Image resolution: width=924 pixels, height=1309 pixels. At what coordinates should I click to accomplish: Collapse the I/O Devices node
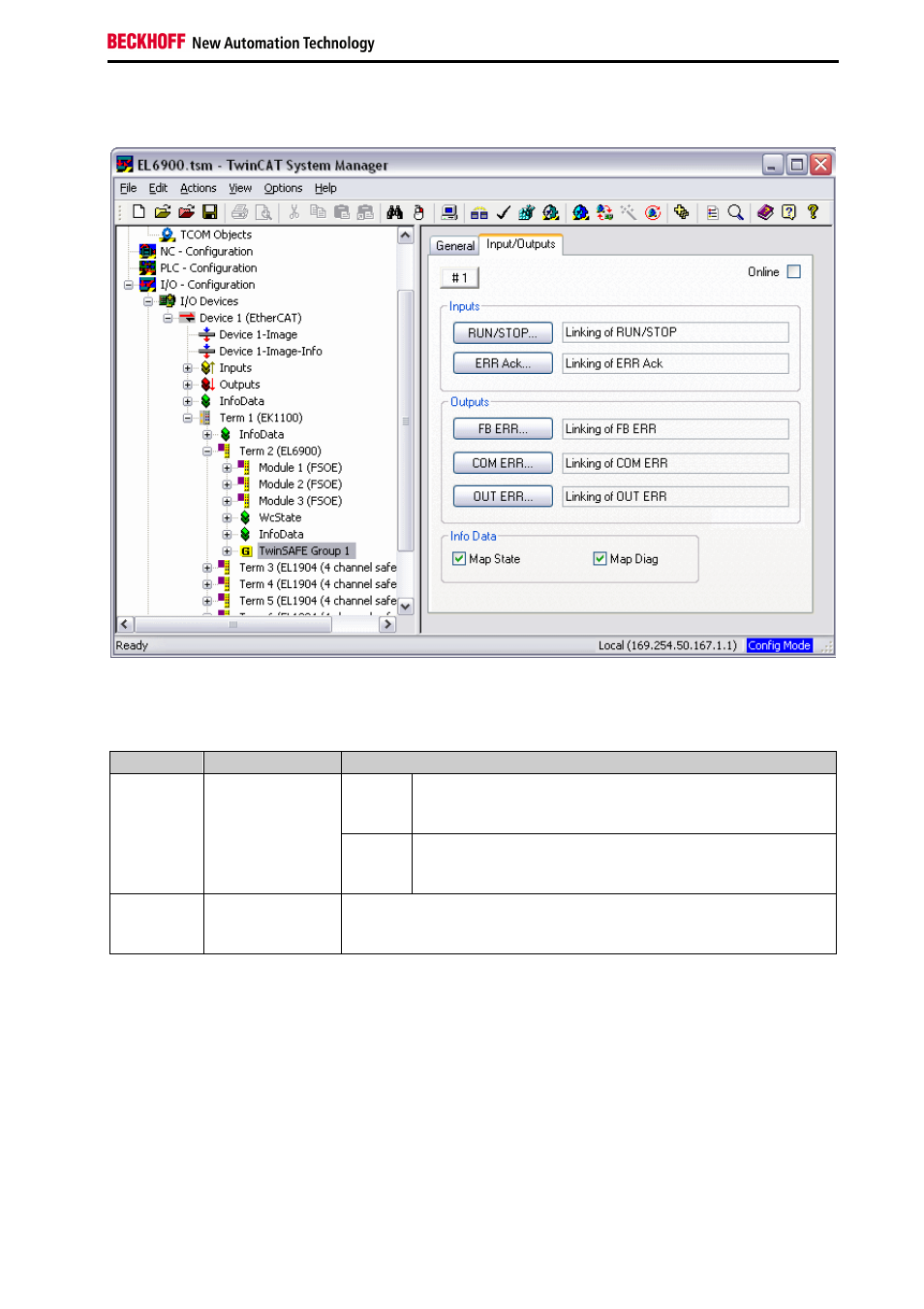click(x=148, y=301)
